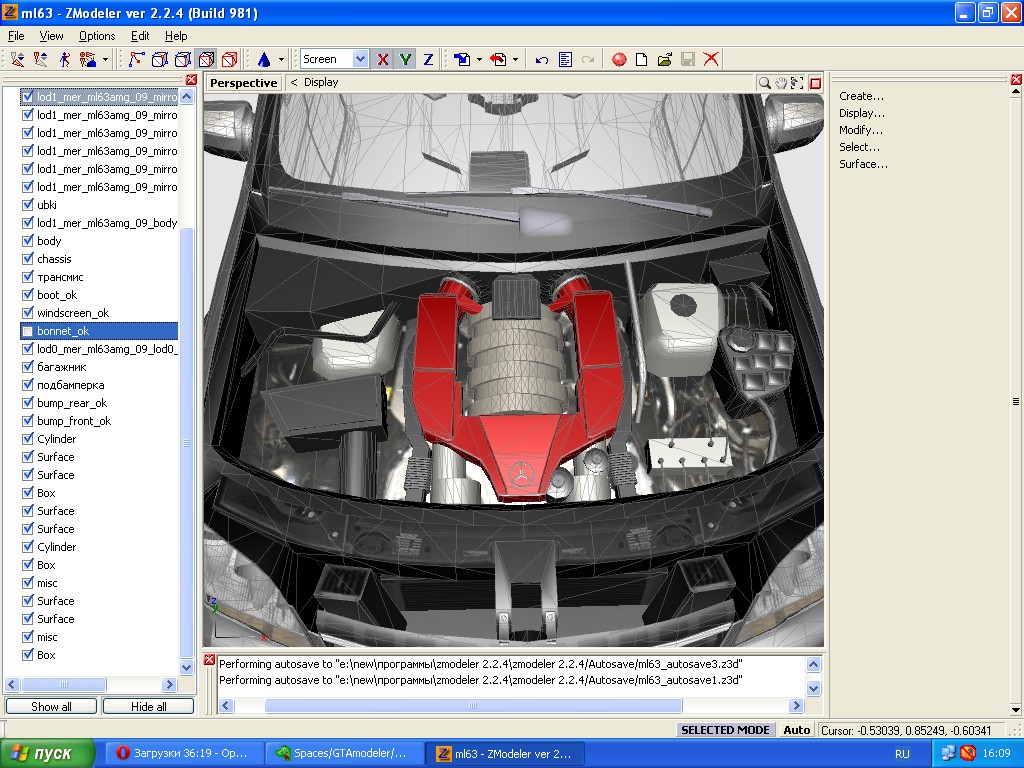
Task: Toggle the boot_ok visibility checkbox
Action: (27, 295)
